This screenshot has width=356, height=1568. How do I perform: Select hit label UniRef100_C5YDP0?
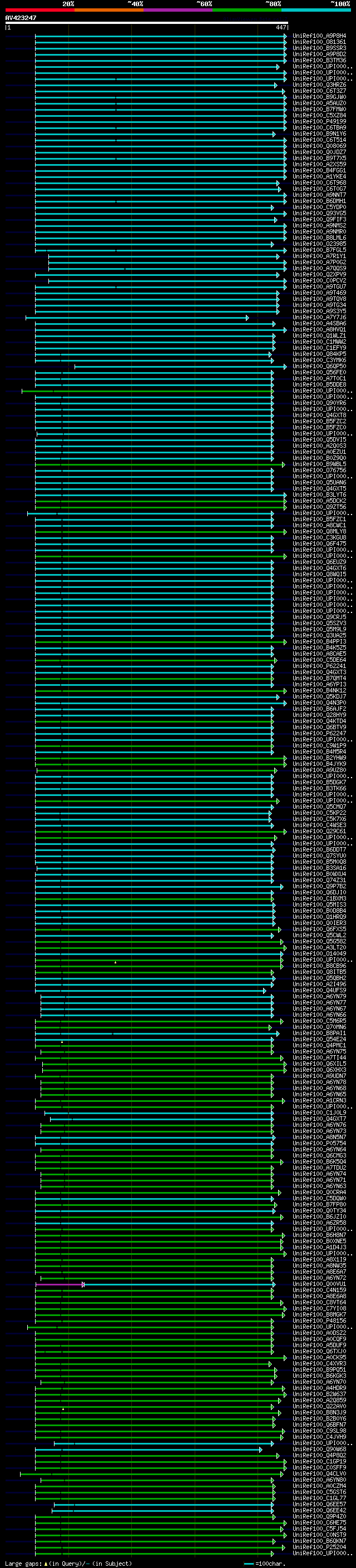319,207
